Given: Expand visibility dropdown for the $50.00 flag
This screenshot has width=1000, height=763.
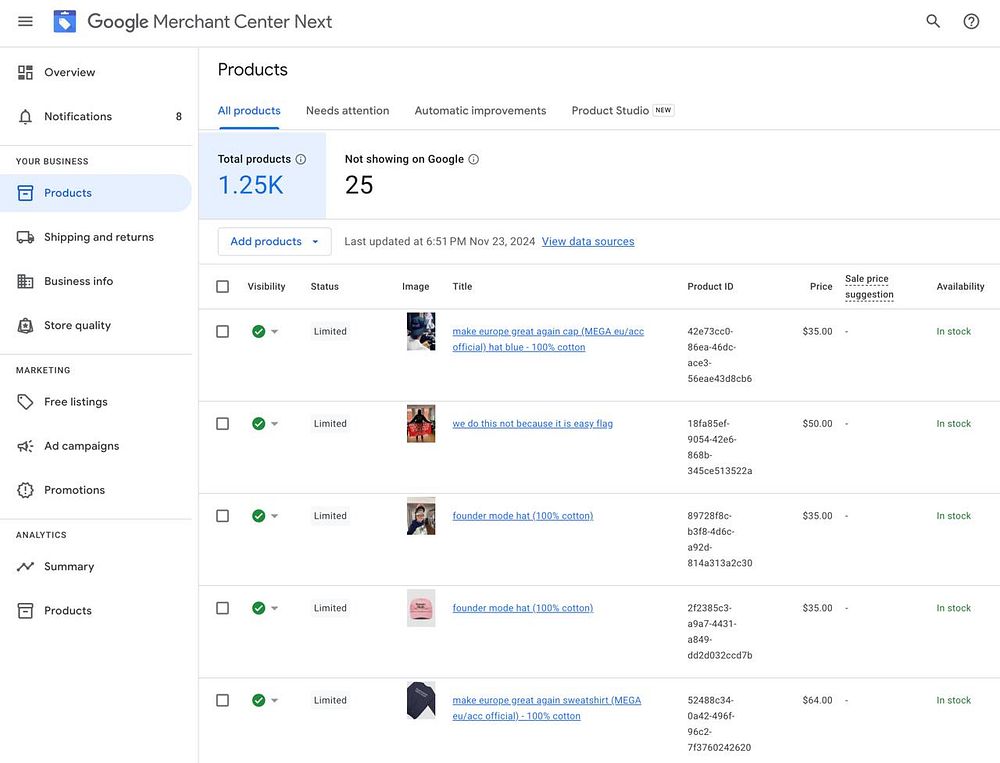Looking at the screenshot, I should click(275, 424).
